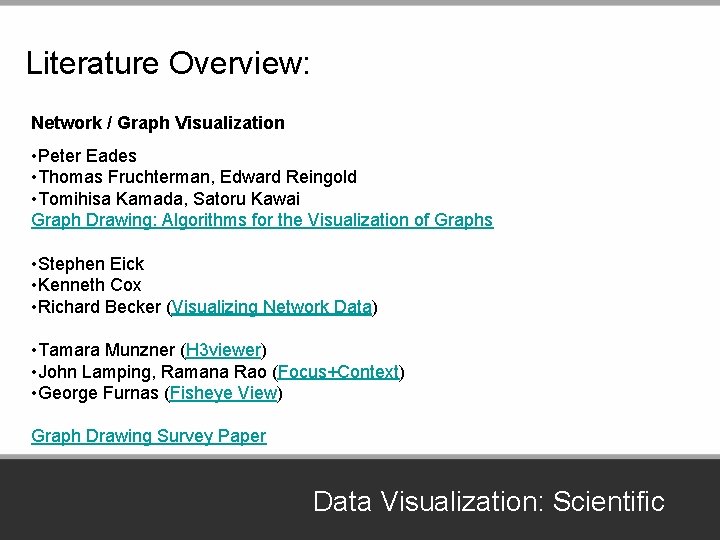Click the Thomas Fruchterman, Edward Reingold bullet
Screen dimensions: 720x540
[x=198, y=177]
